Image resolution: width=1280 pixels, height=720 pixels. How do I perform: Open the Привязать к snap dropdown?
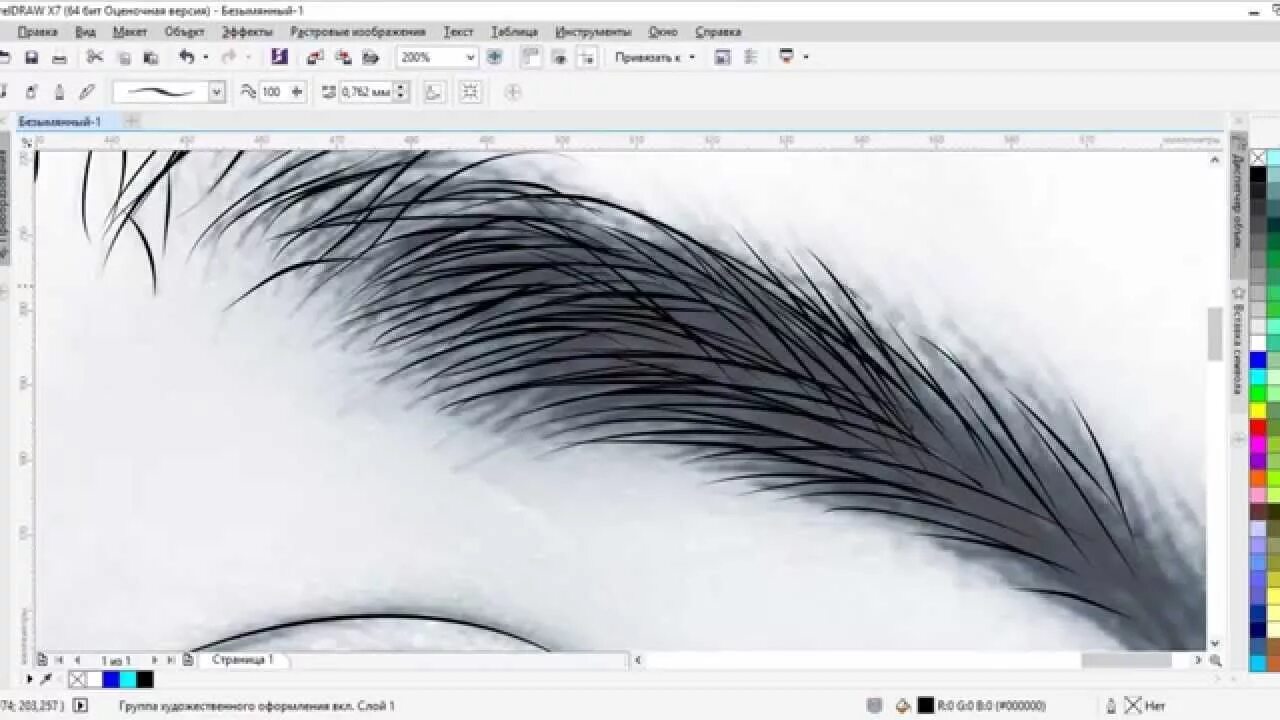[x=655, y=57]
